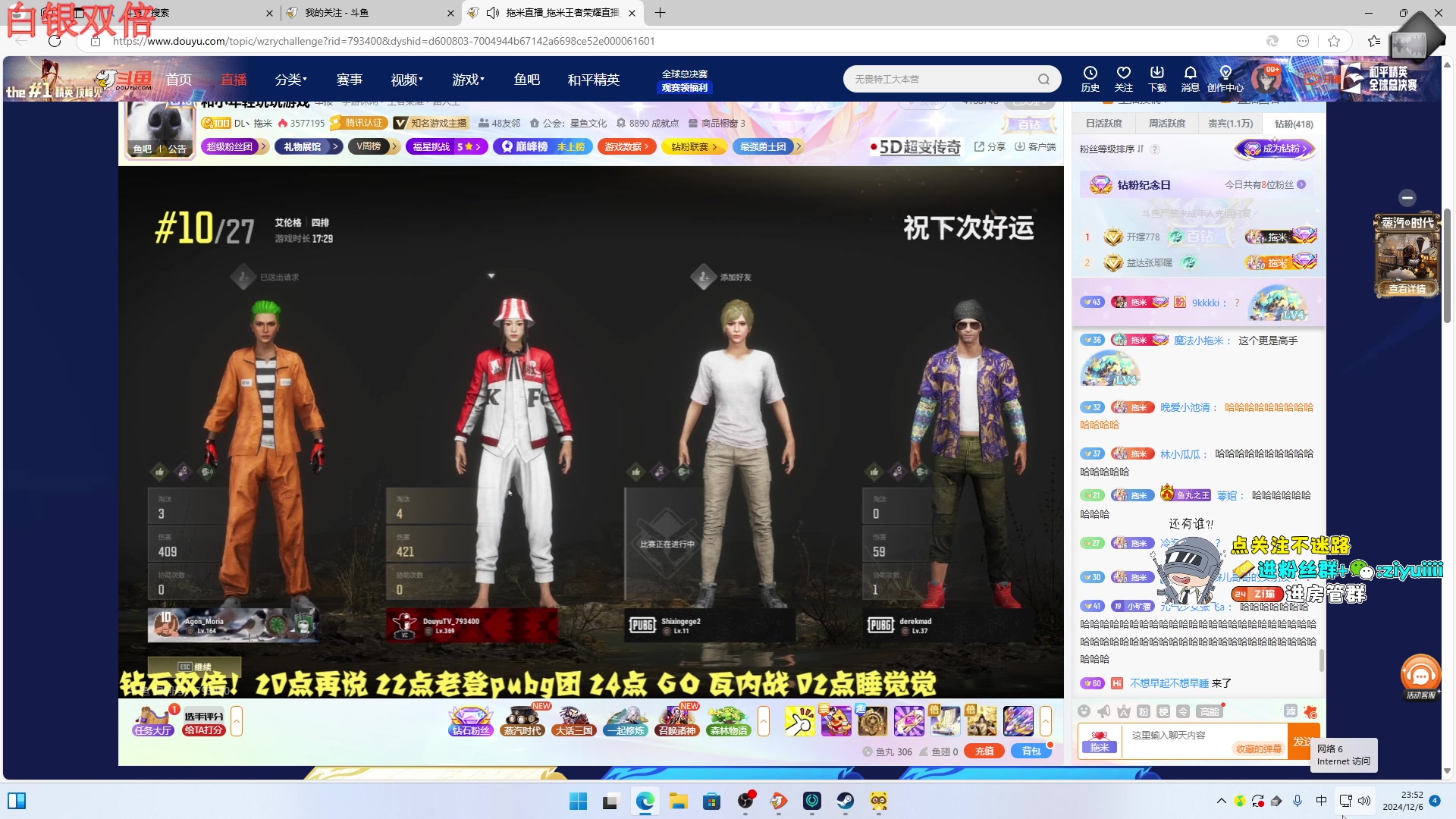This screenshot has width=1456, height=819.
Task: Open 高能 chat option
Action: coord(1209,711)
